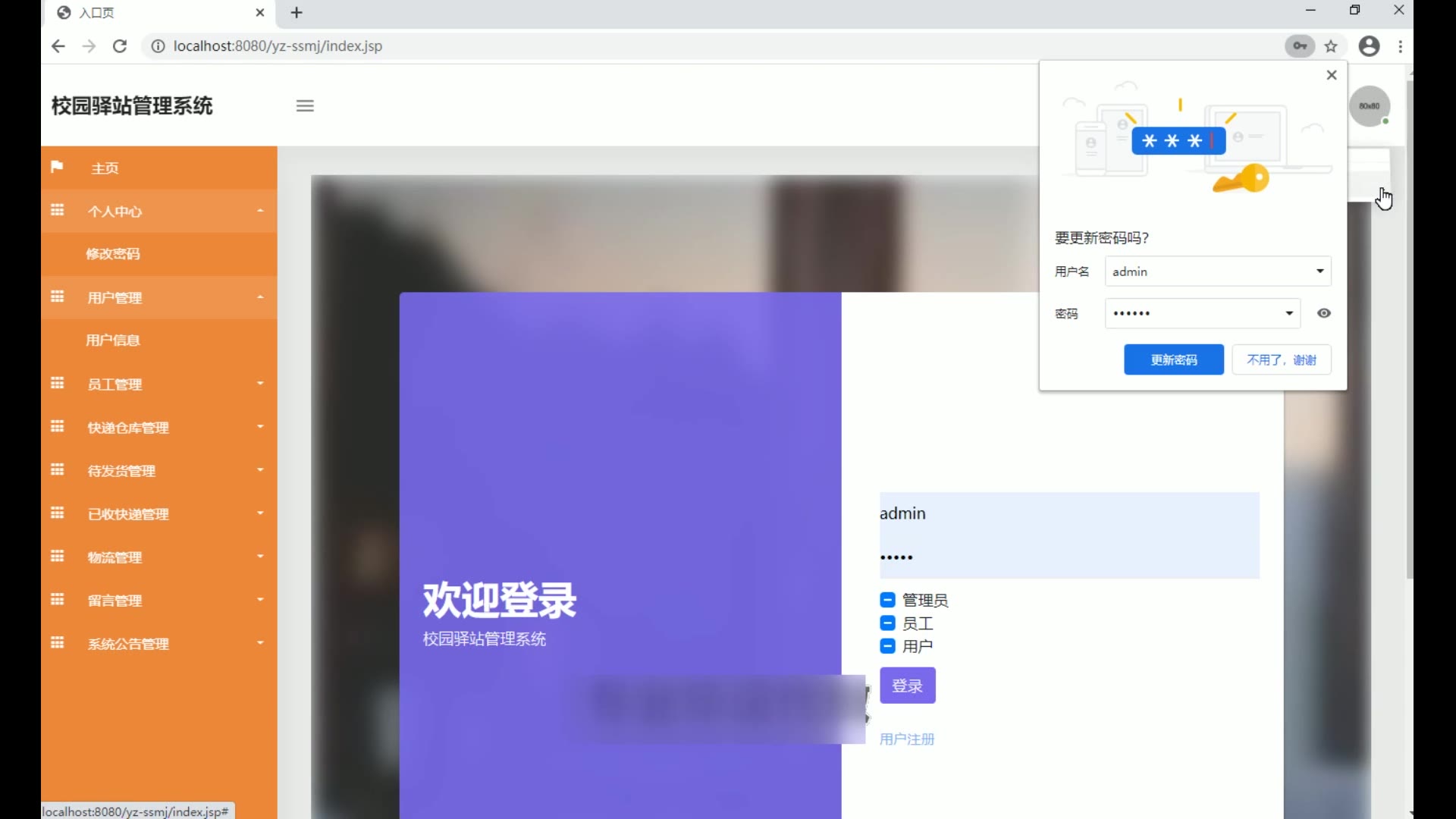Open the Chrome profile avatar icon
Viewport: 1456px width, 819px height.
[x=1369, y=46]
